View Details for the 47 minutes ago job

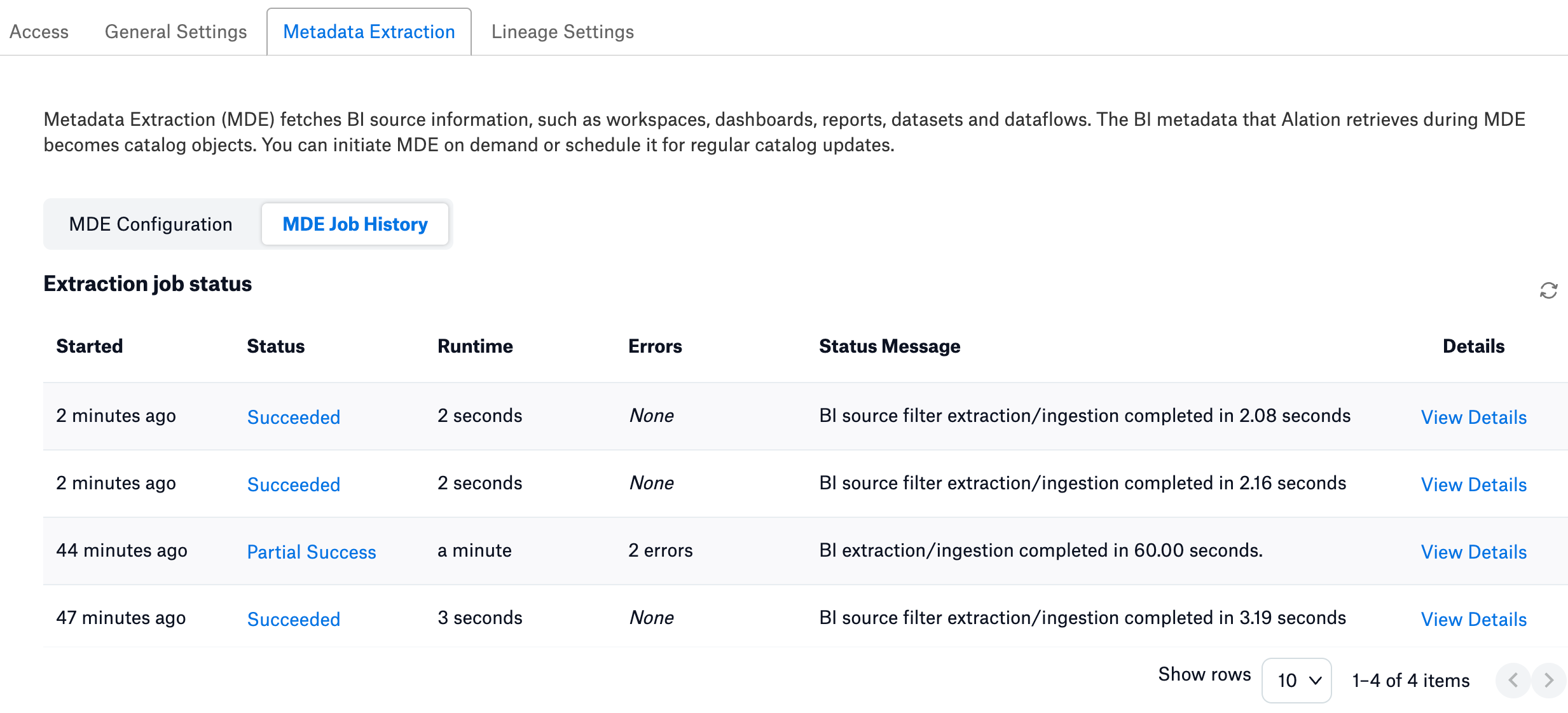[x=1474, y=620]
